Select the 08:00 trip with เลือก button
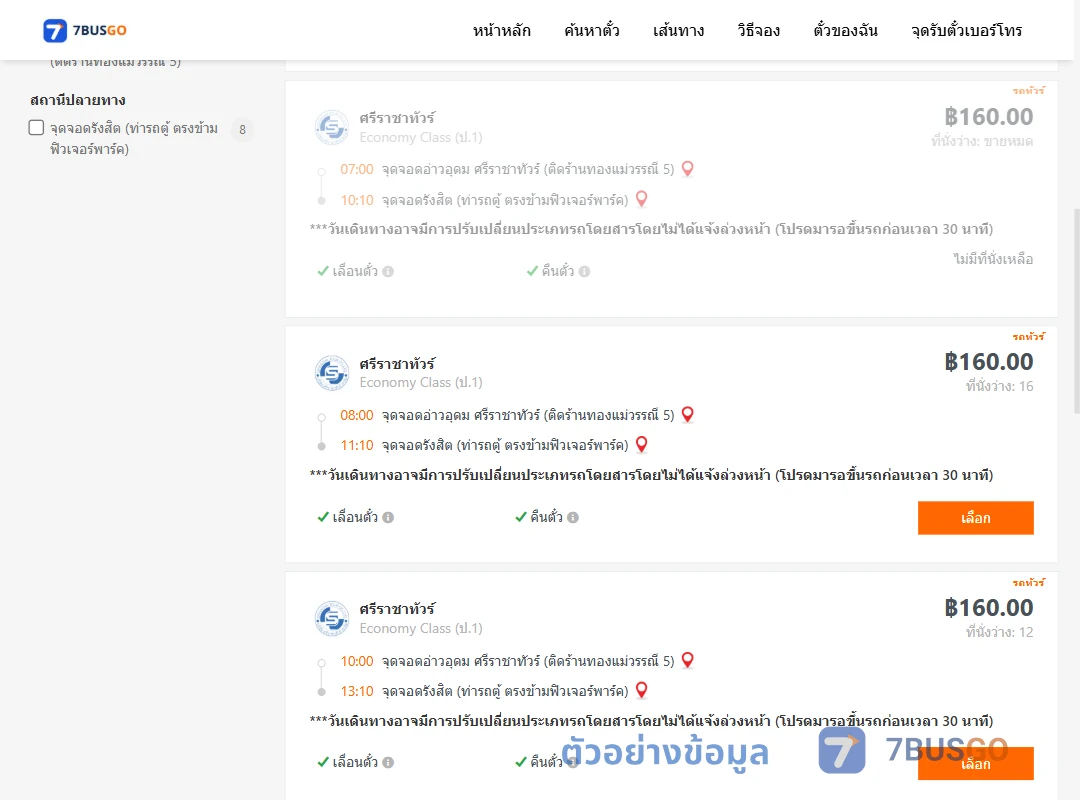Image resolution: width=1080 pixels, height=800 pixels. click(x=975, y=517)
